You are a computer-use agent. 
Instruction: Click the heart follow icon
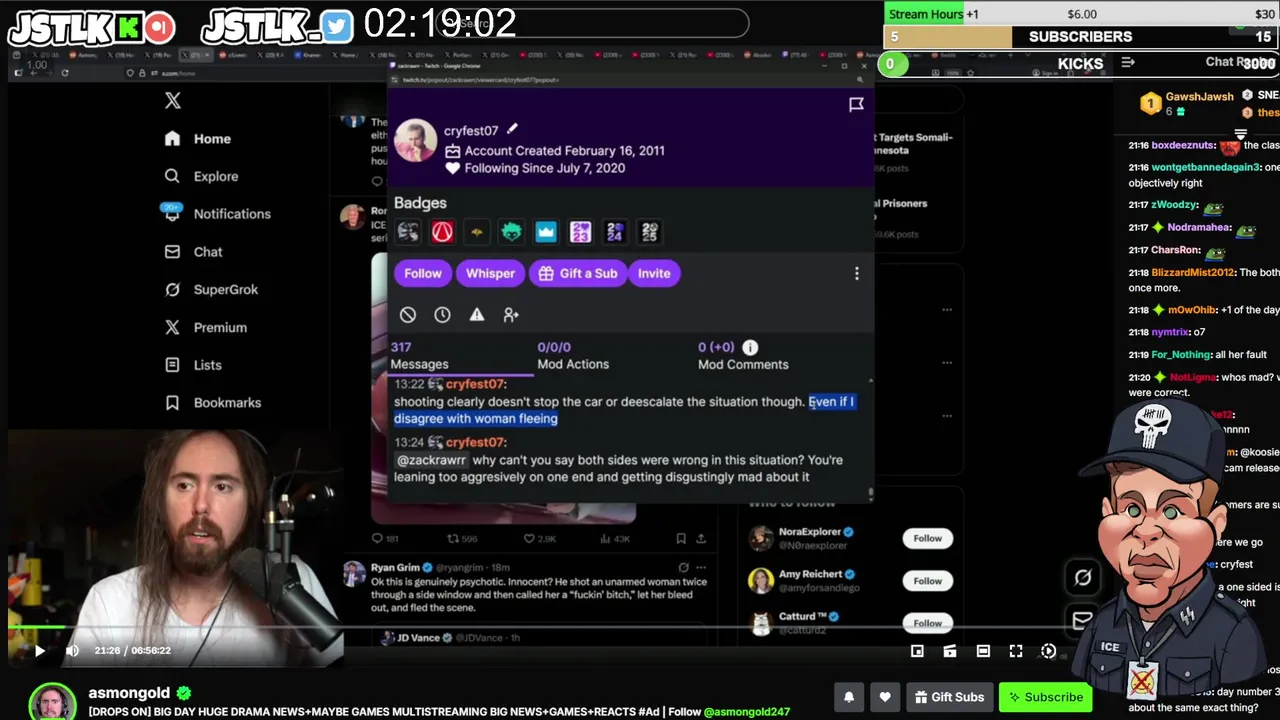tap(885, 697)
